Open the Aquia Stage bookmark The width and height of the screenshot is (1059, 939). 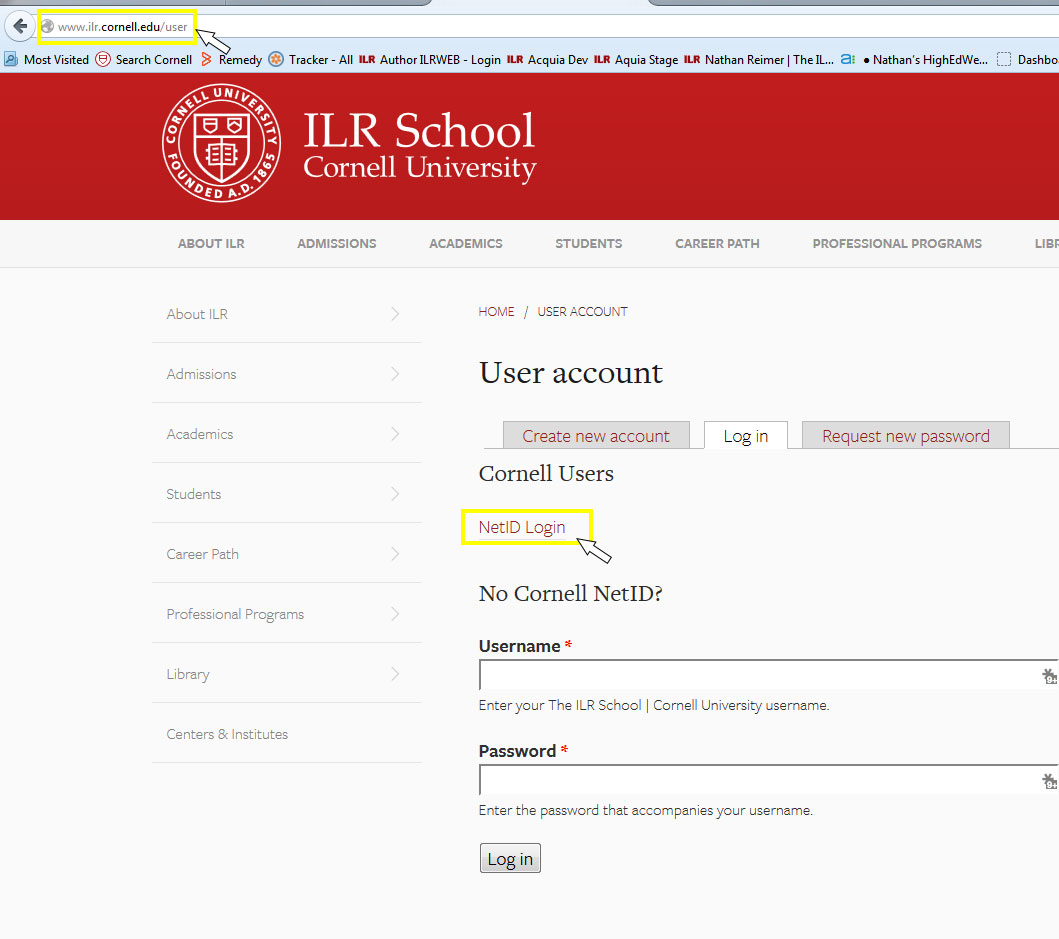coord(636,59)
